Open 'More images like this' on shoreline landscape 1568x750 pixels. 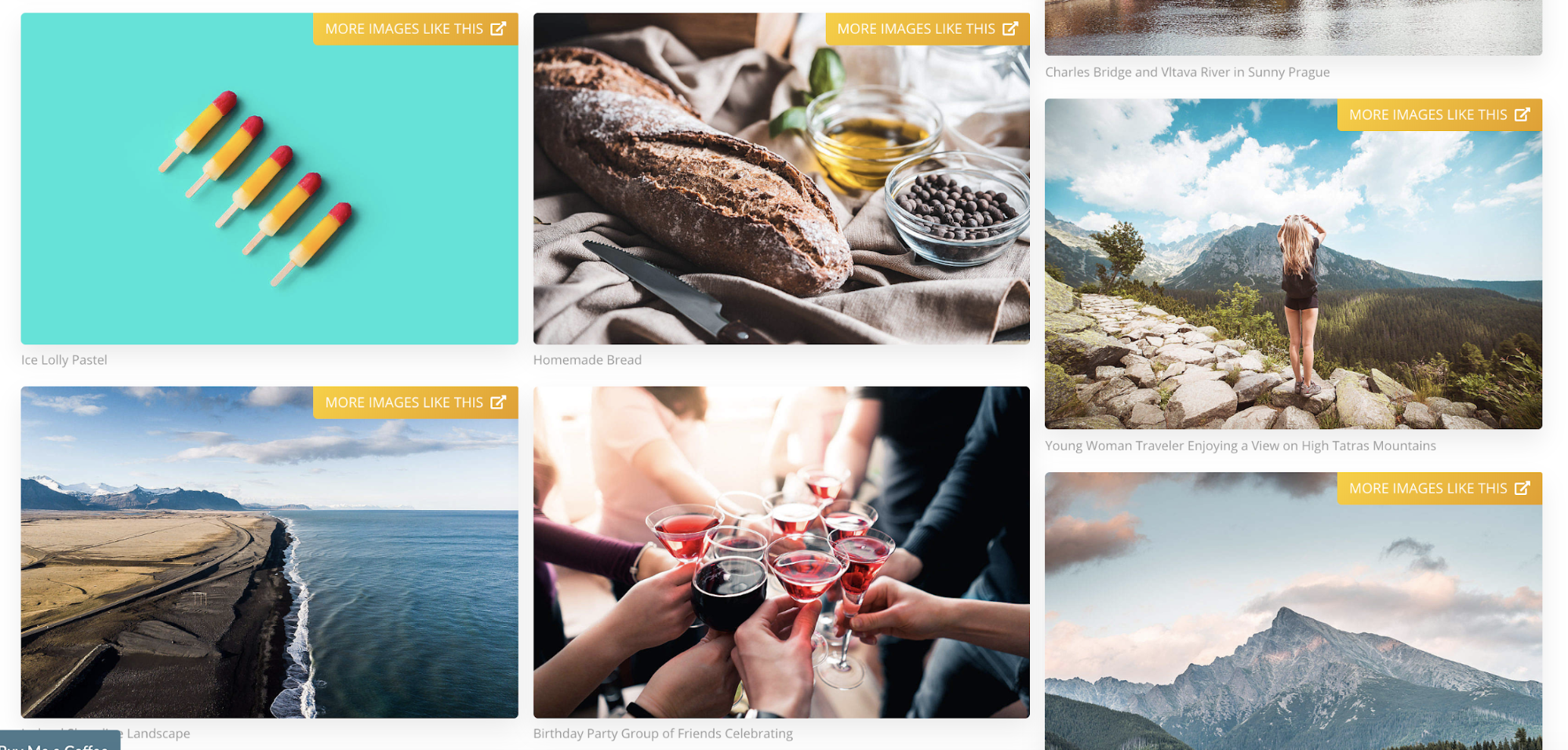tap(416, 402)
